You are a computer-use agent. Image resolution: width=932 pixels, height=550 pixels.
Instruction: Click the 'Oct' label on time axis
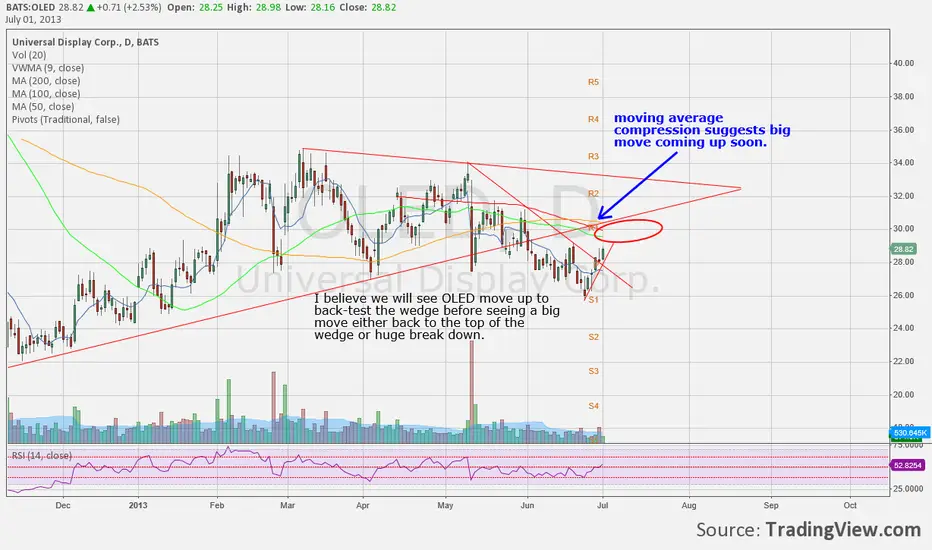[x=850, y=505]
